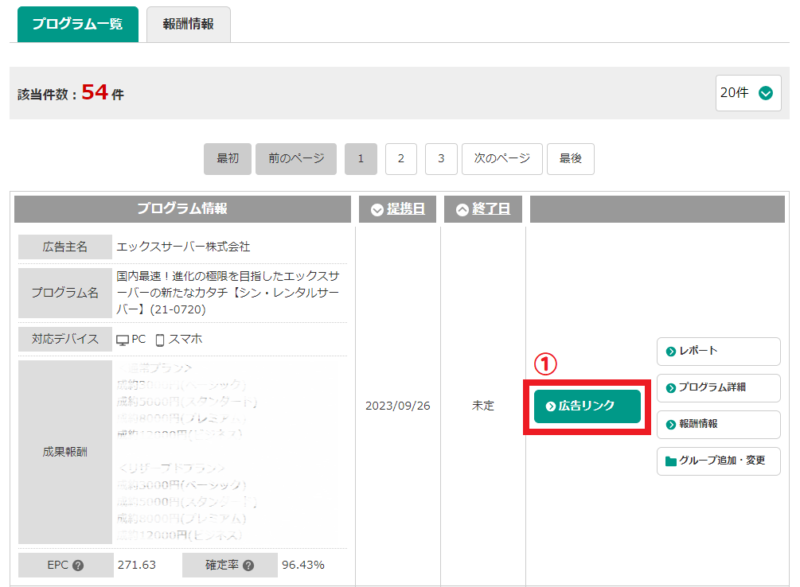Click the arrow icon on プログラム詳細 button
The height and width of the screenshot is (587, 800).
click(x=671, y=387)
